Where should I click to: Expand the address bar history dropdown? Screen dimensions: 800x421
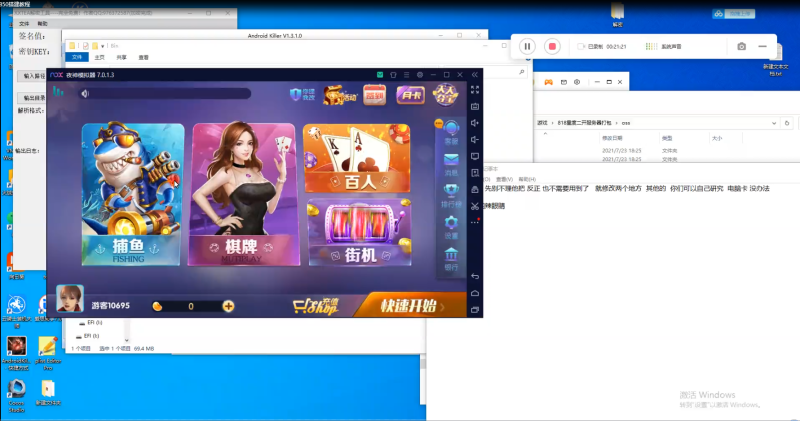point(774,123)
